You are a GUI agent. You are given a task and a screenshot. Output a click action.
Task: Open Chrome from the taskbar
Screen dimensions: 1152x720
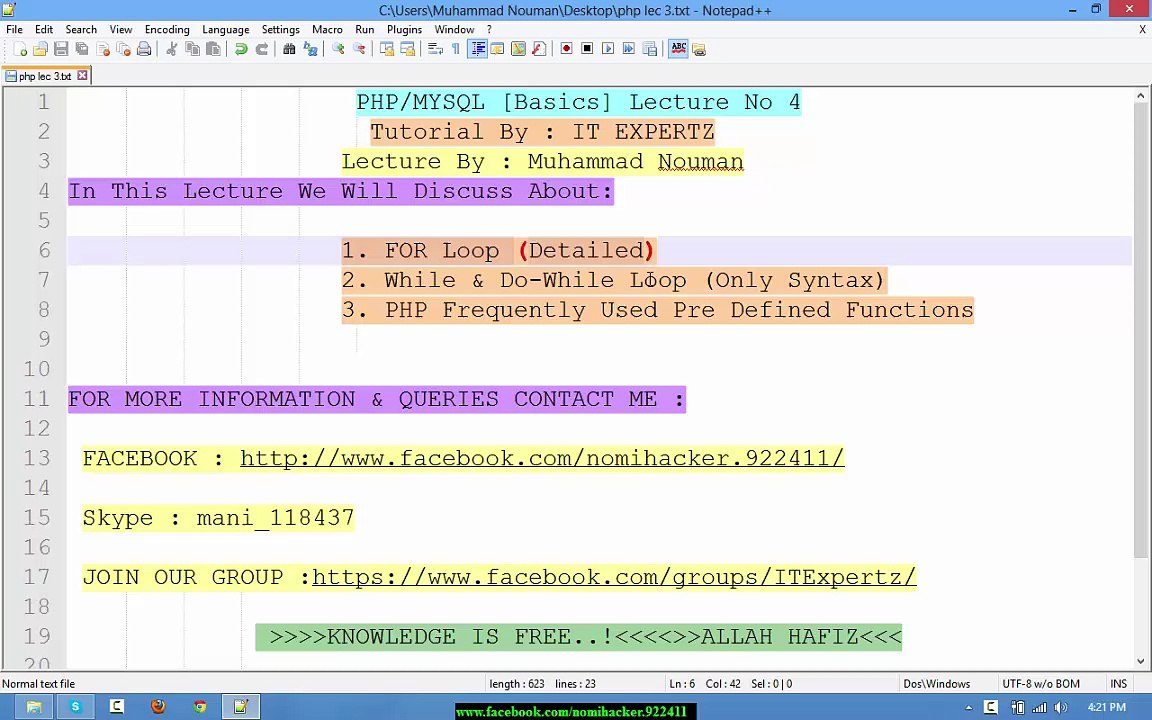tap(199, 707)
